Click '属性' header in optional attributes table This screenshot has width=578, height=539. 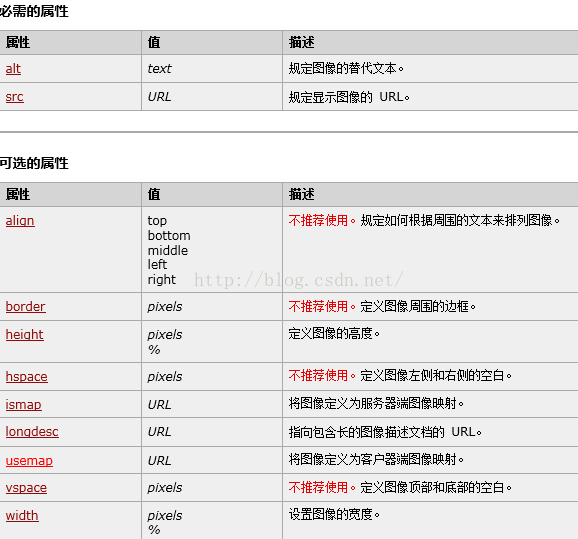tap(18, 194)
